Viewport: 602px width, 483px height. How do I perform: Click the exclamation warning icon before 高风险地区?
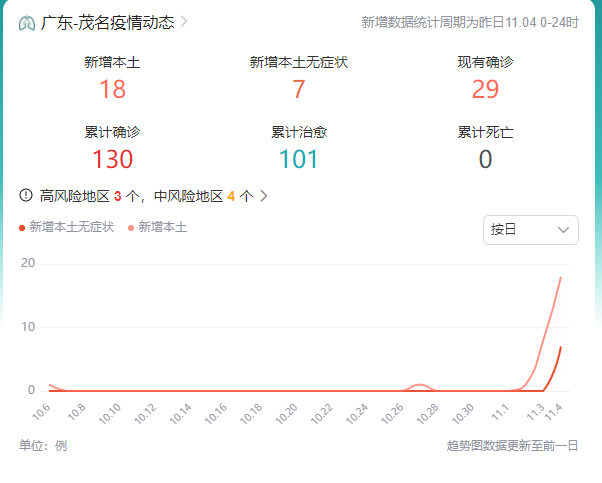point(27,196)
